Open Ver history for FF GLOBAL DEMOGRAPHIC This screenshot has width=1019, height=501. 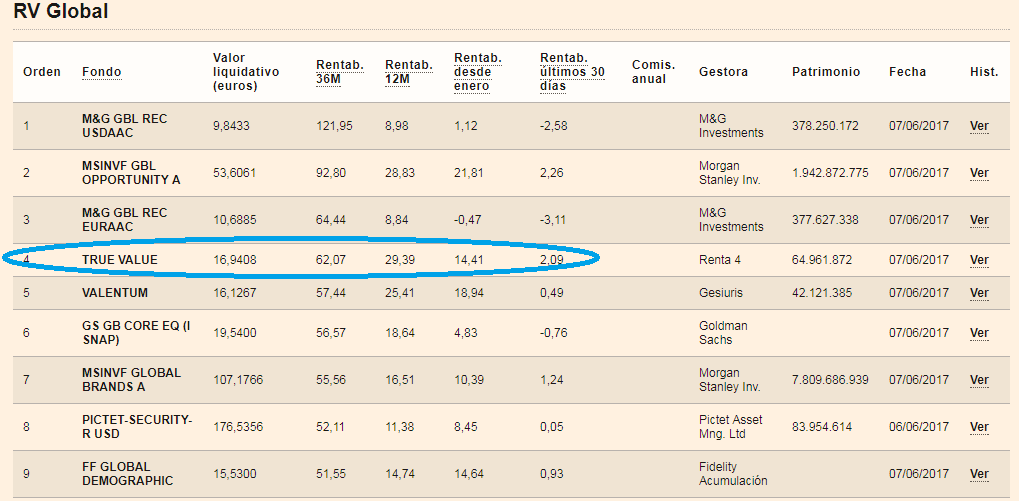point(979,474)
